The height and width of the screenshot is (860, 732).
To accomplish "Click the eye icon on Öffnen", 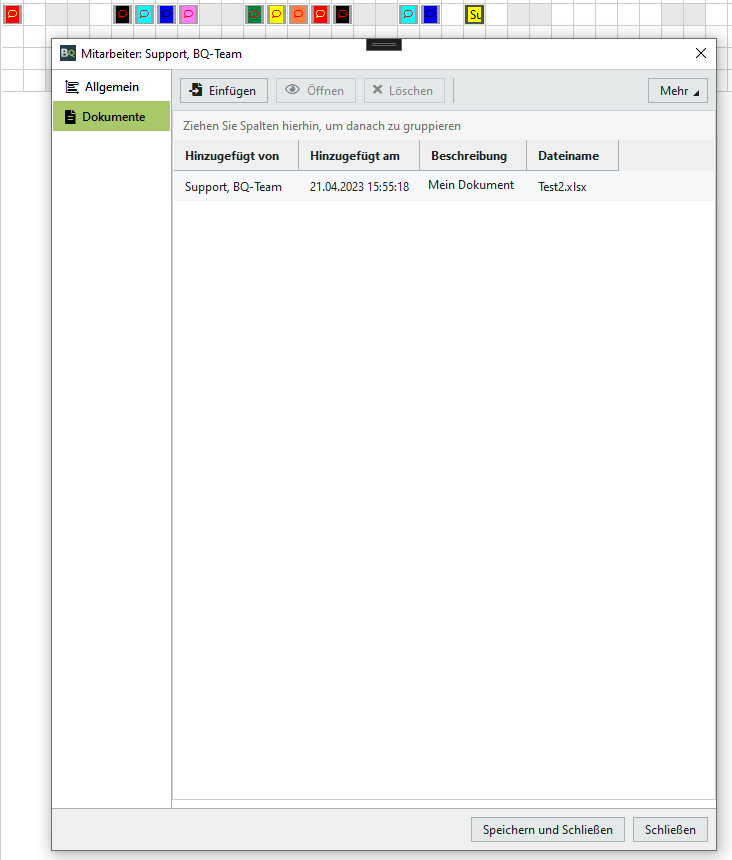I will [x=293, y=90].
